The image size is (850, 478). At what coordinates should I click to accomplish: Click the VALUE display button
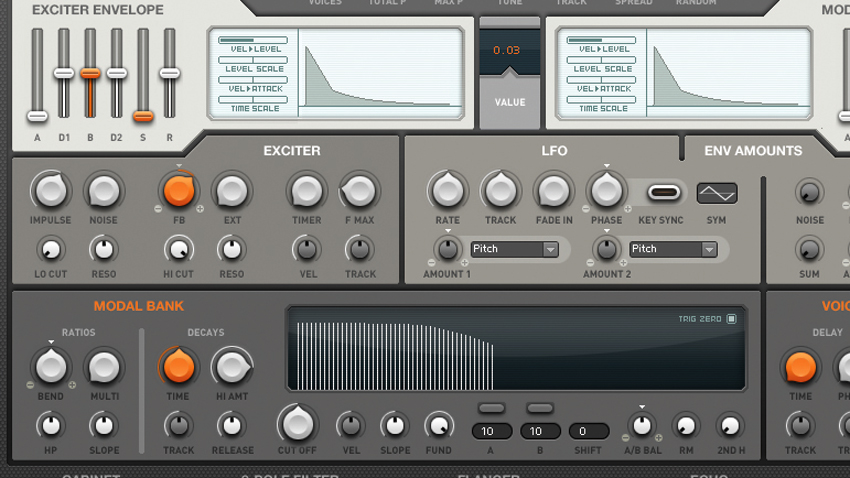coord(510,102)
